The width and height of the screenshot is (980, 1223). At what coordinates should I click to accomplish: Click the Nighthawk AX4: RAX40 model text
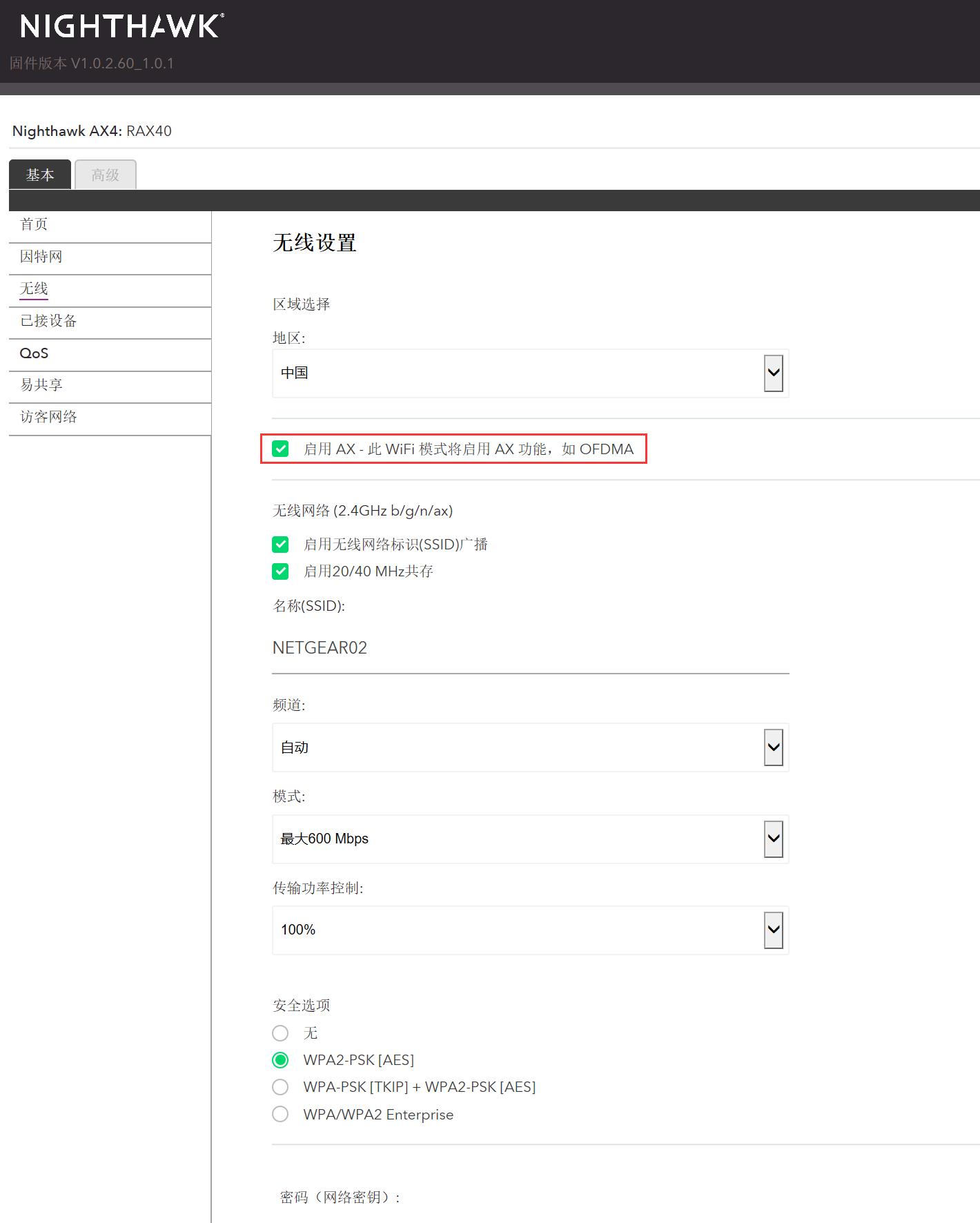92,131
